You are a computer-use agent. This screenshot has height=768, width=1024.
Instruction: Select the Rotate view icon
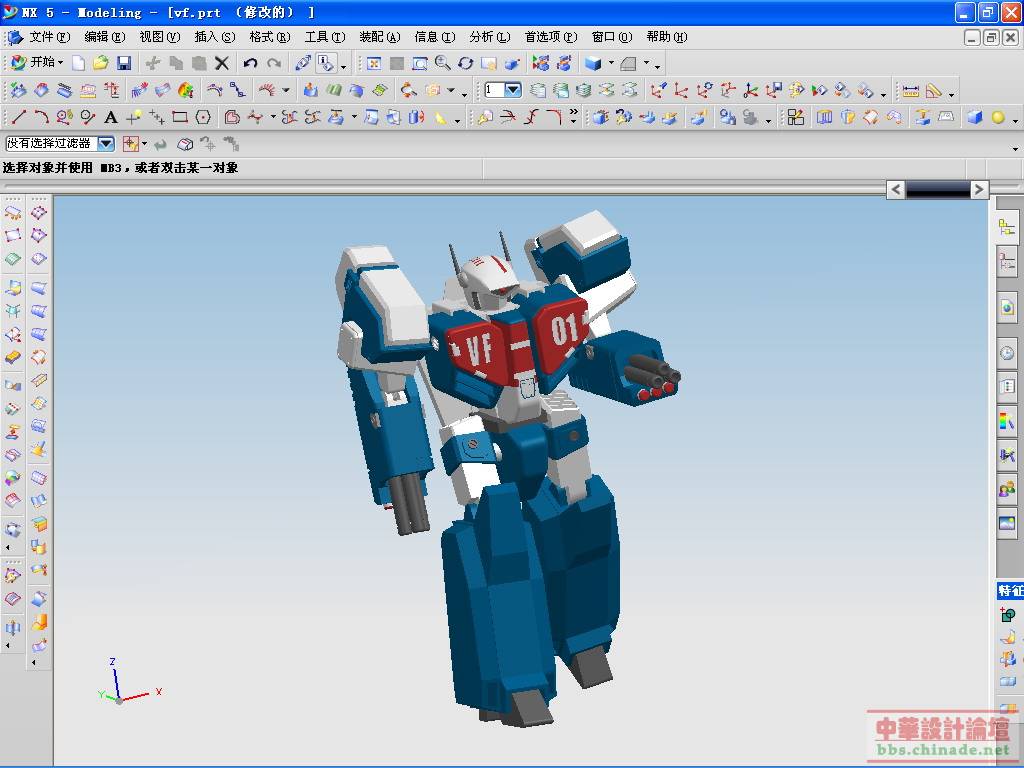[466, 63]
